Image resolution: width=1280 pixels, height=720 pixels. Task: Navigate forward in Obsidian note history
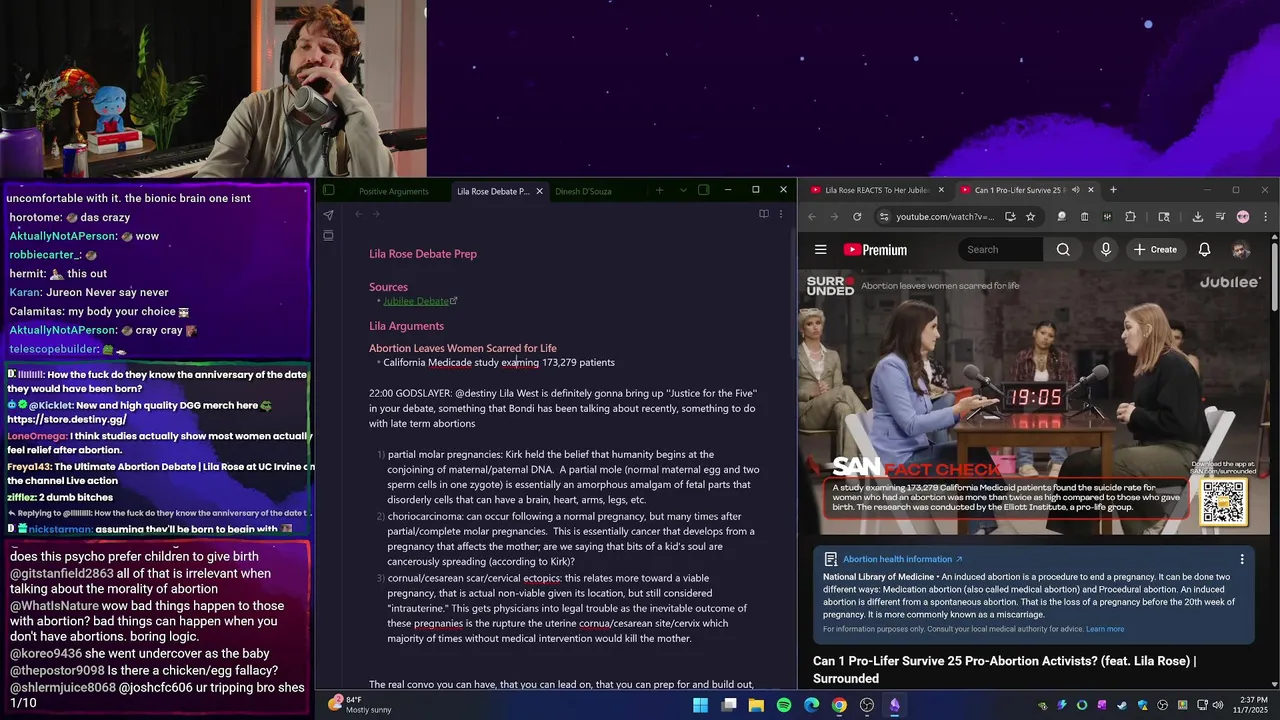click(x=376, y=214)
